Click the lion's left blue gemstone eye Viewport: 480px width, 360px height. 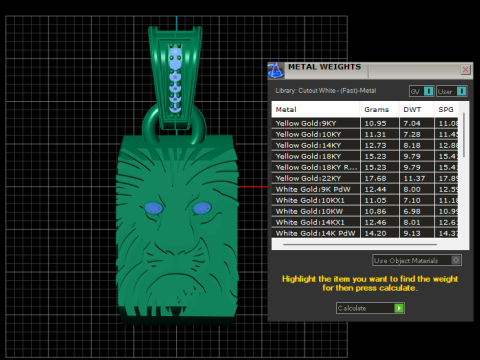tap(154, 209)
